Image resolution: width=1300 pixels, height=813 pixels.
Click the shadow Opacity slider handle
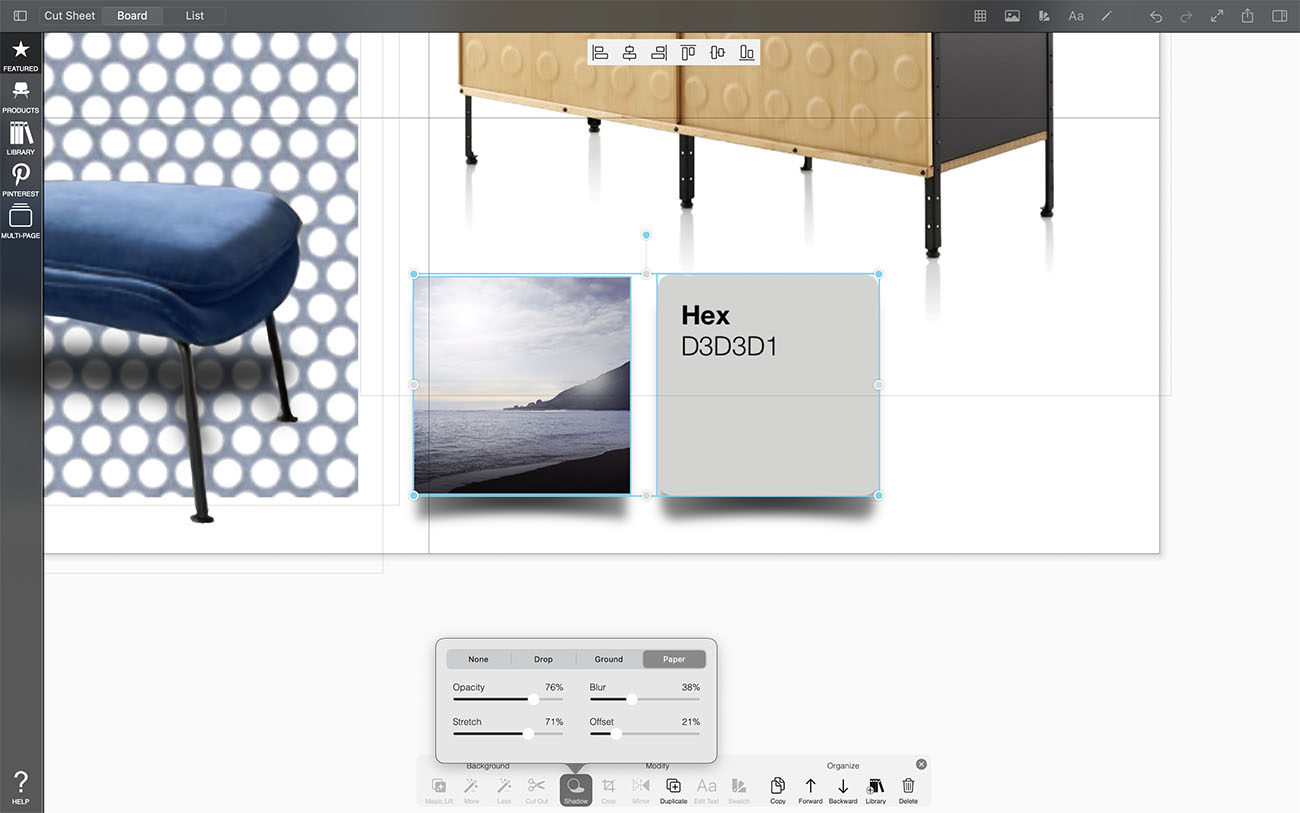(533, 700)
